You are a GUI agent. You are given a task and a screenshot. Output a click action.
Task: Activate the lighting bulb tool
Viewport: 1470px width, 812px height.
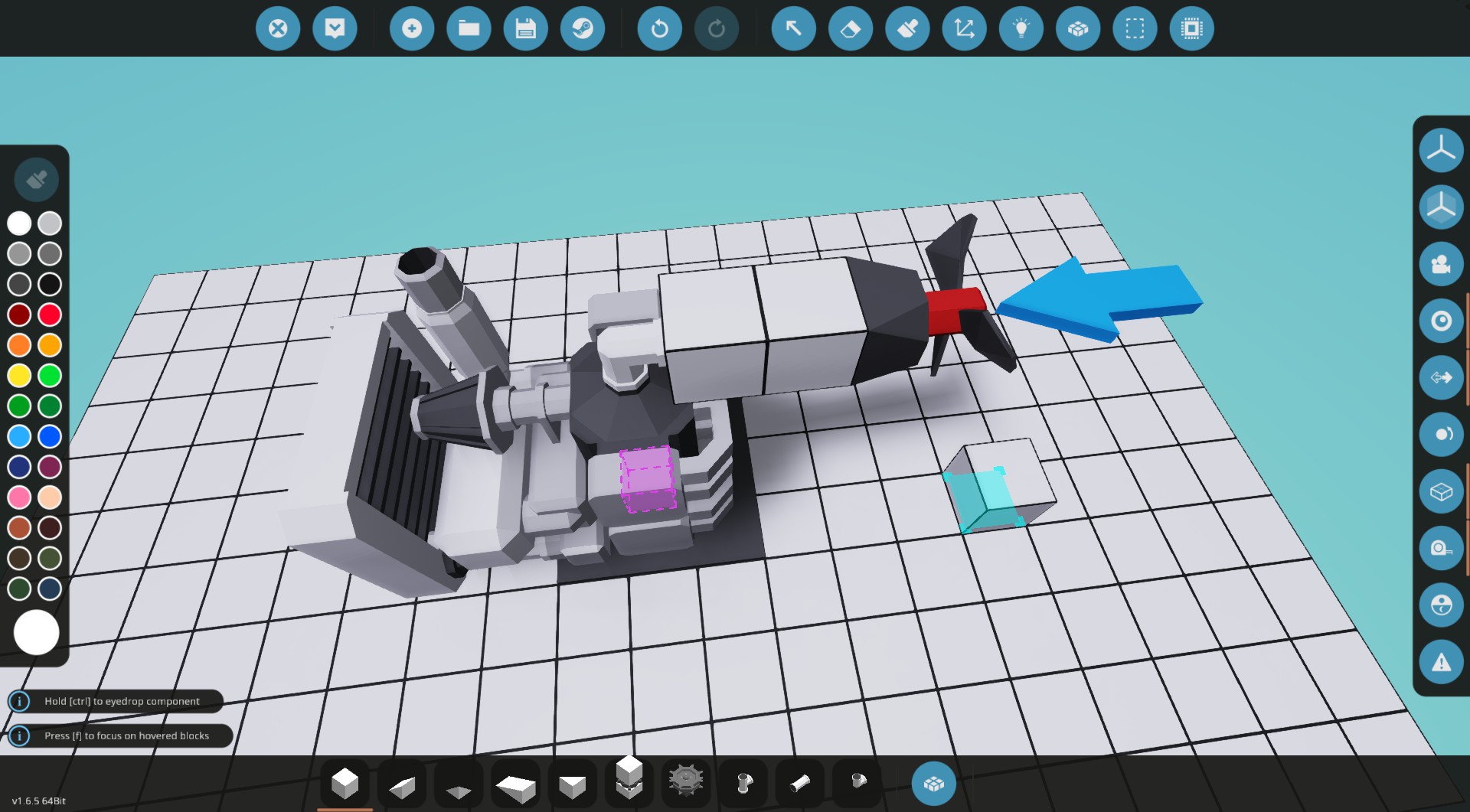[1022, 28]
